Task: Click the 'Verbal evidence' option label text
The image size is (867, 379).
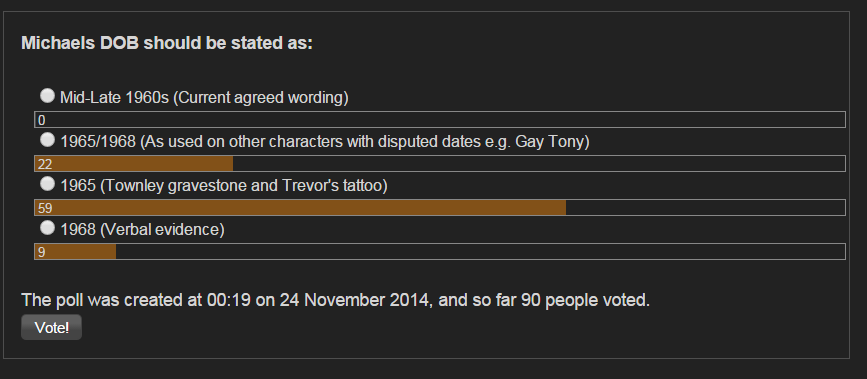Action: [x=142, y=230]
